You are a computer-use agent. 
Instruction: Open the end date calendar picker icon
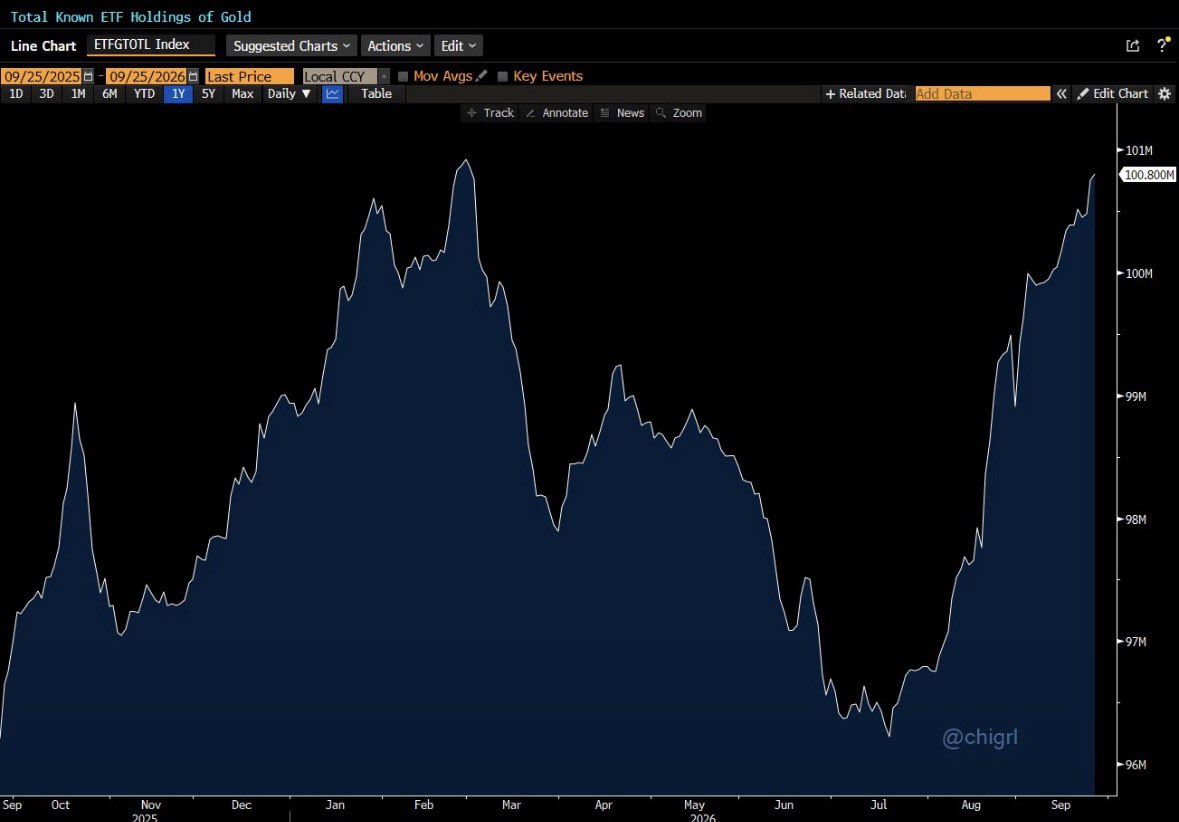coord(192,76)
